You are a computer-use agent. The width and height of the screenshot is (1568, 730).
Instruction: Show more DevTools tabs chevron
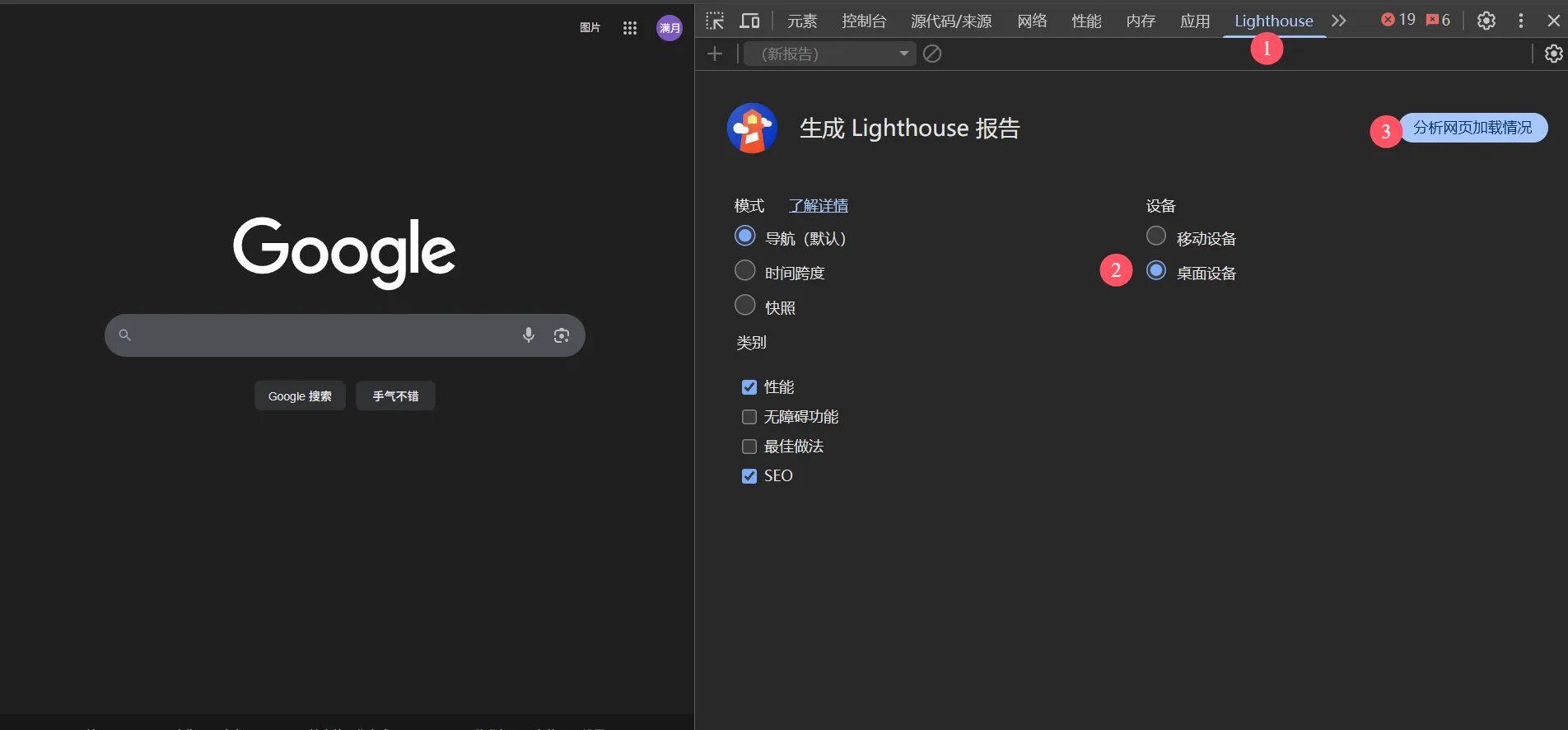pyautogui.click(x=1339, y=21)
